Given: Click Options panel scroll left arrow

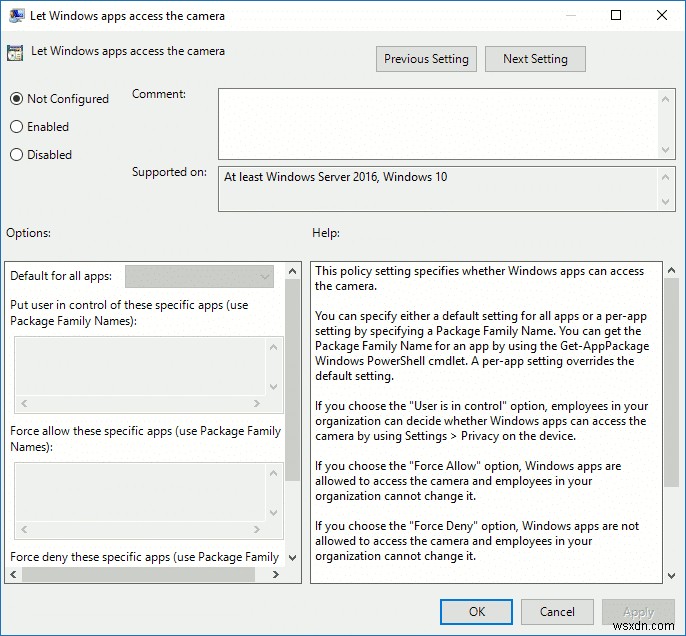Looking at the screenshot, I should click(14, 574).
